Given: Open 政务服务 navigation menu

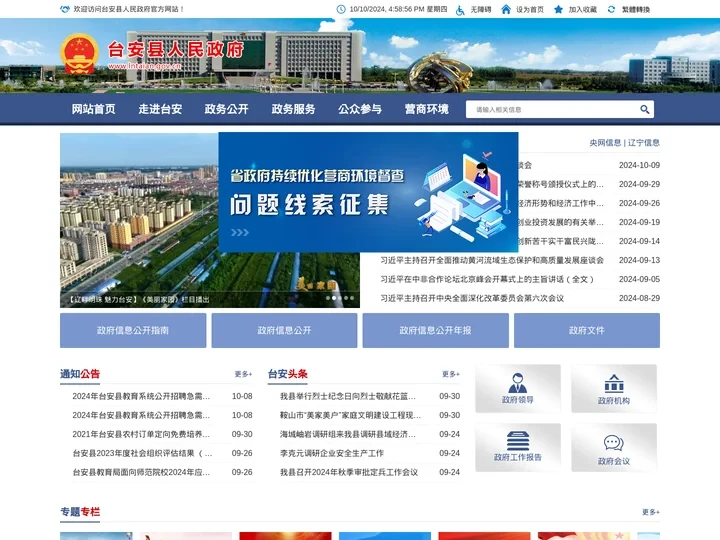Looking at the screenshot, I should pyautogui.click(x=293, y=109).
